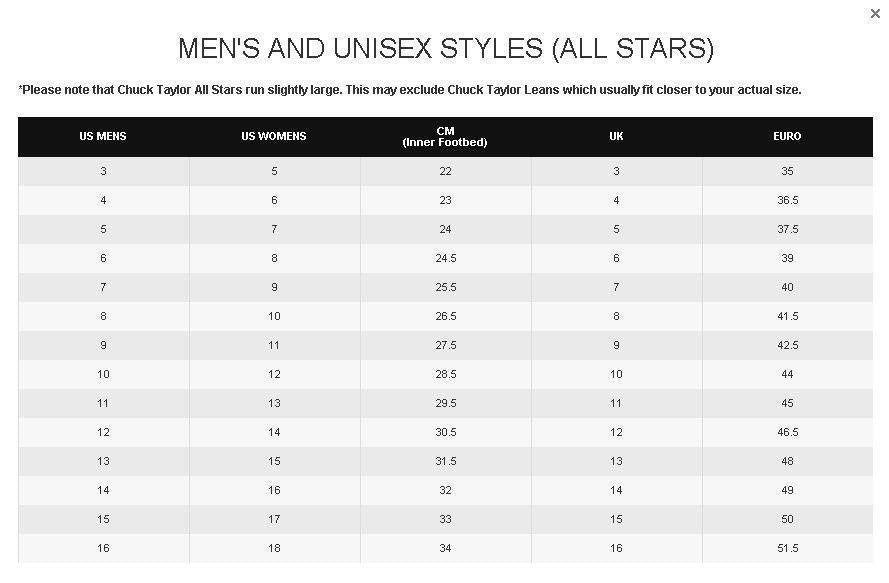Click the 24.5 CM footbed cell
Screen dimensions: 889x583
(445, 258)
